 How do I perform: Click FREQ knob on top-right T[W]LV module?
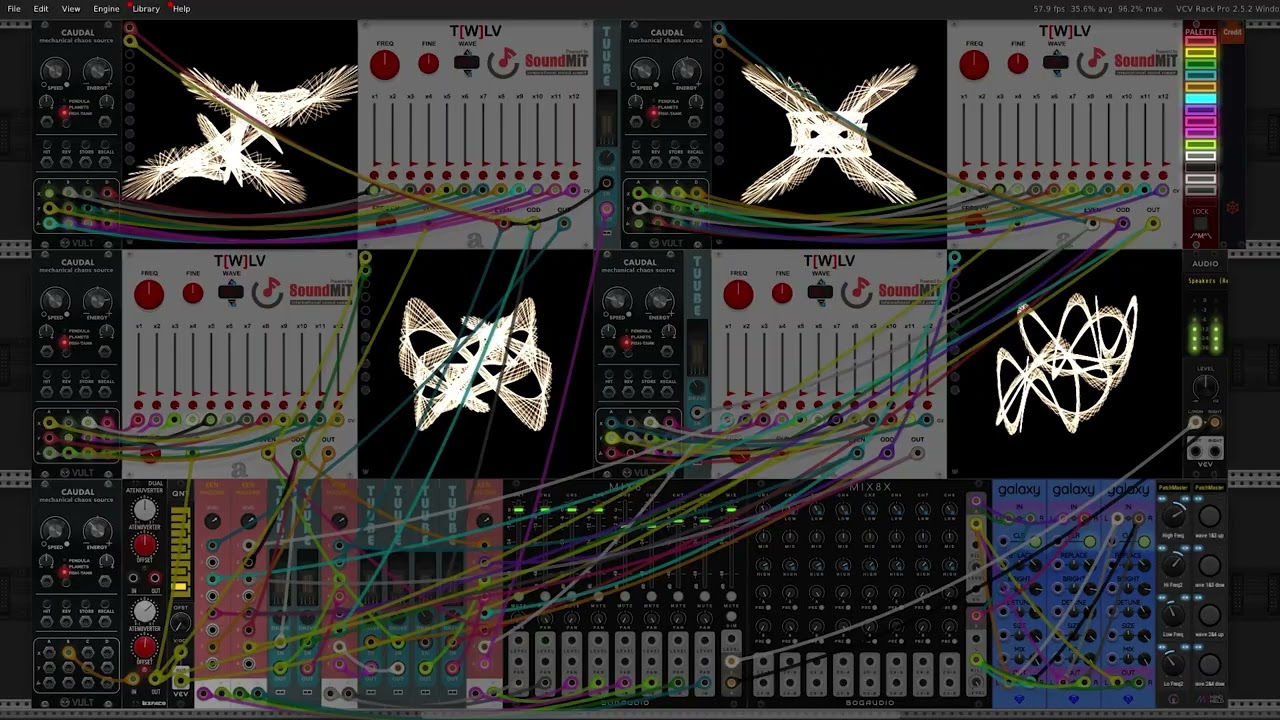point(974,65)
